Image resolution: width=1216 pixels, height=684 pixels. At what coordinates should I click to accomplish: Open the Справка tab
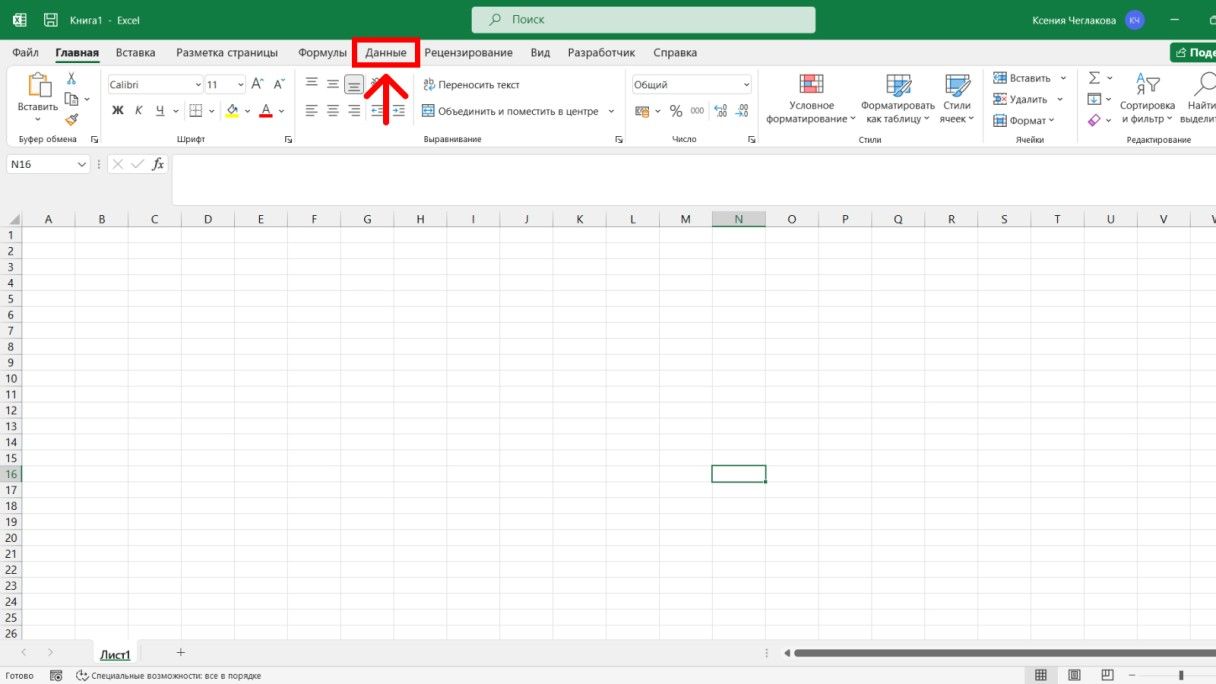pyautogui.click(x=675, y=53)
